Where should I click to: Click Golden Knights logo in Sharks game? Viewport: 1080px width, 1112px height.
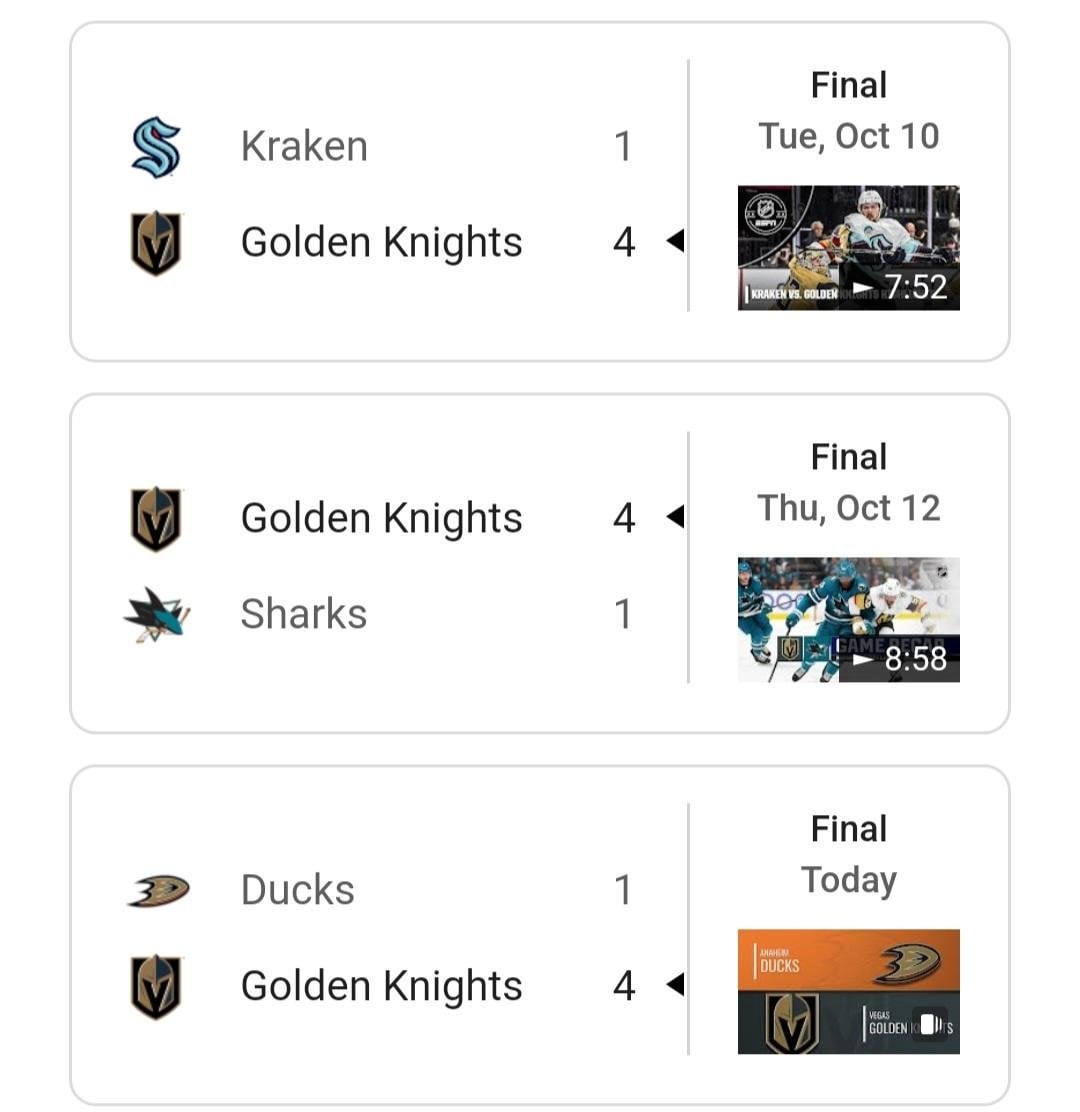coord(156,519)
